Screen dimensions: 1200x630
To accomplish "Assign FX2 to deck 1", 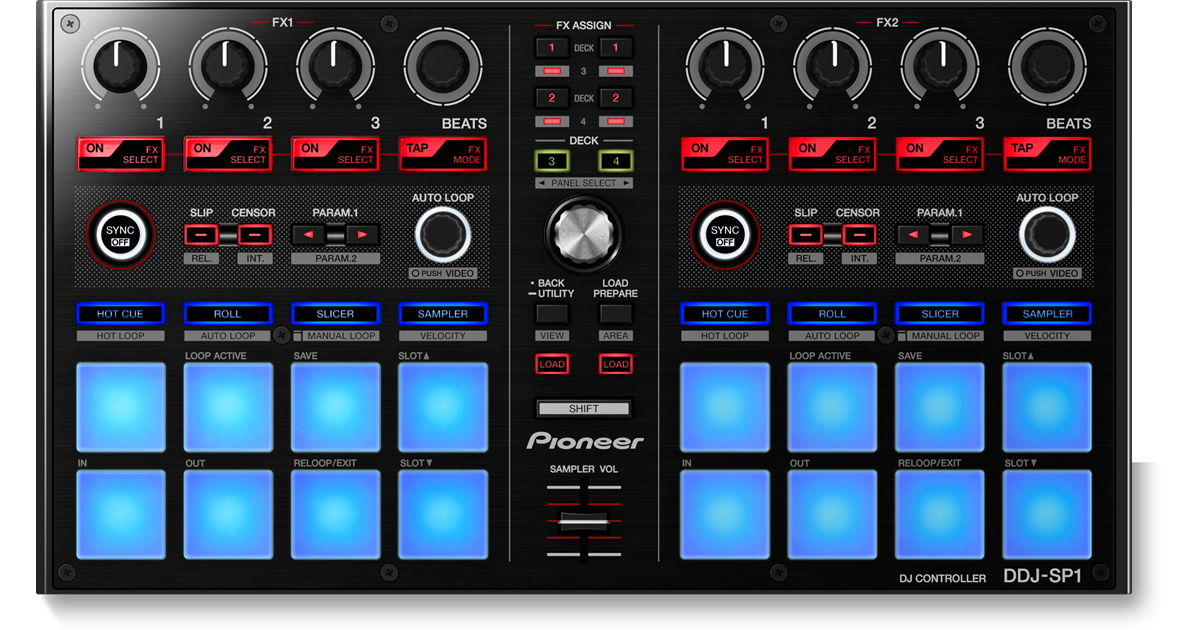I will (616, 48).
